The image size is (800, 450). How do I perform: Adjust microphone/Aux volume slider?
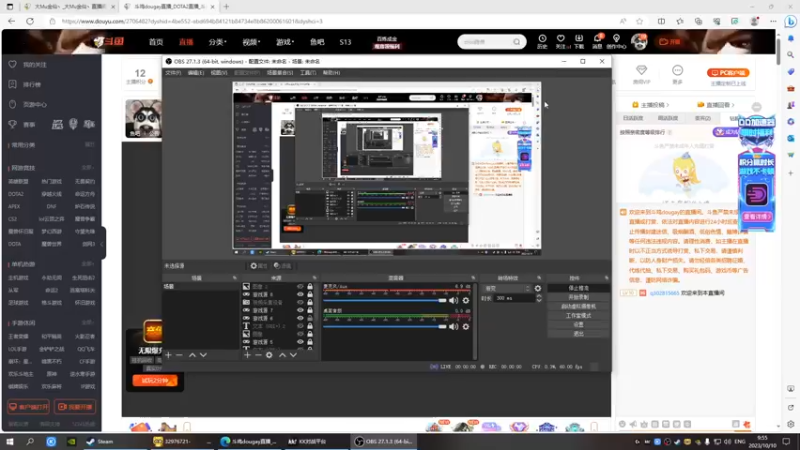point(385,301)
